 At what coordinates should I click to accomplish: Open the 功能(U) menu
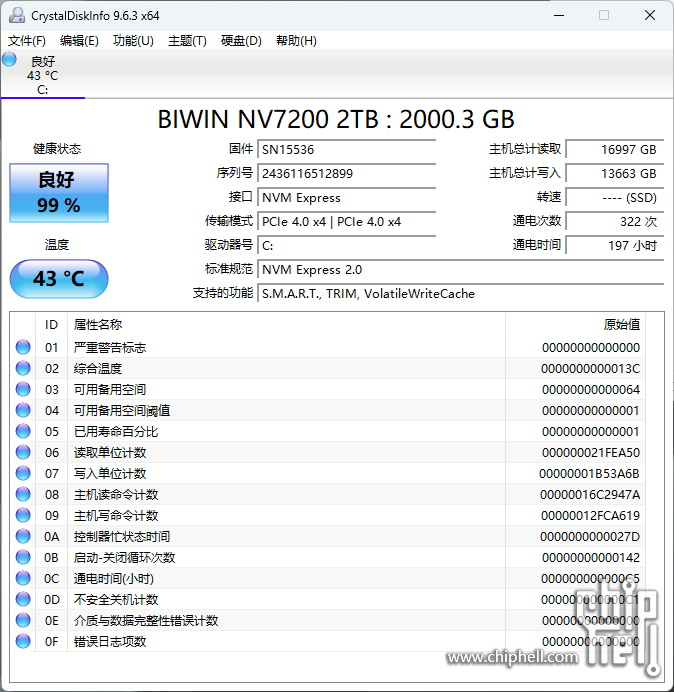pyautogui.click(x=133, y=41)
